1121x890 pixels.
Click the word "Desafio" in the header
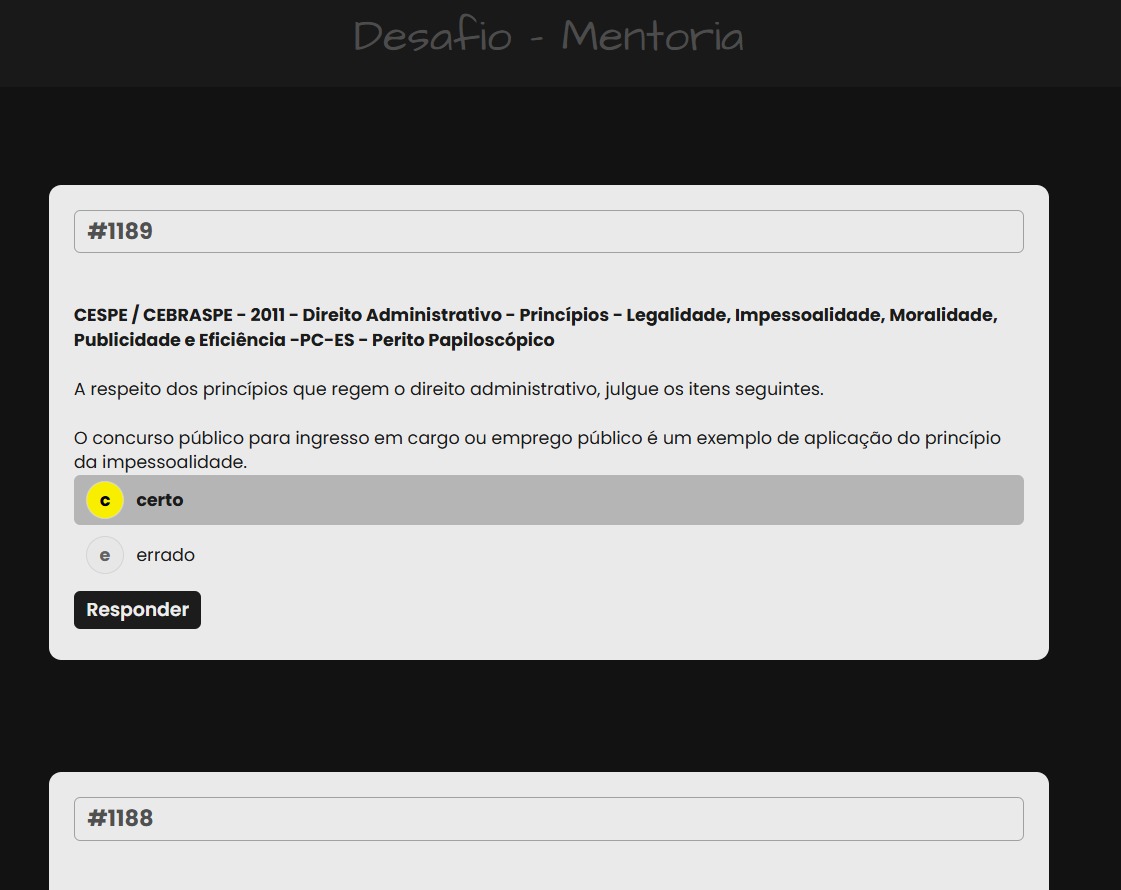click(x=432, y=37)
